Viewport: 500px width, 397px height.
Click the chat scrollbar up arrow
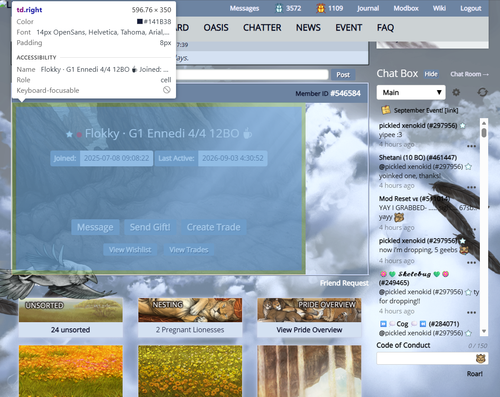click(x=484, y=123)
